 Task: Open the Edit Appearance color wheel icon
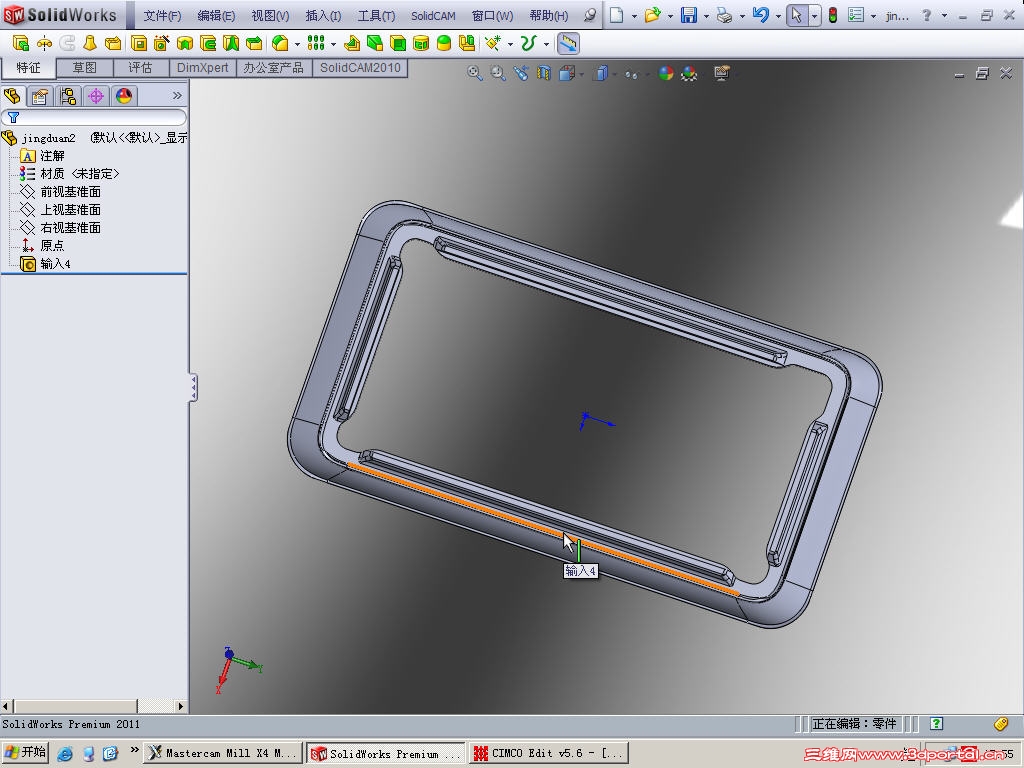(x=665, y=73)
